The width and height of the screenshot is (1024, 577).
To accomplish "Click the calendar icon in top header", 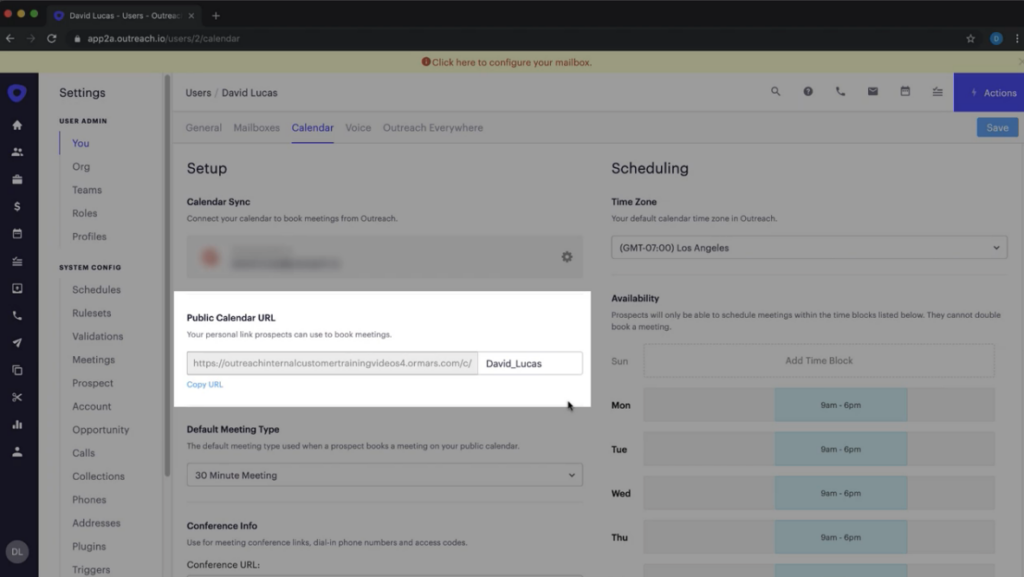I will (905, 92).
